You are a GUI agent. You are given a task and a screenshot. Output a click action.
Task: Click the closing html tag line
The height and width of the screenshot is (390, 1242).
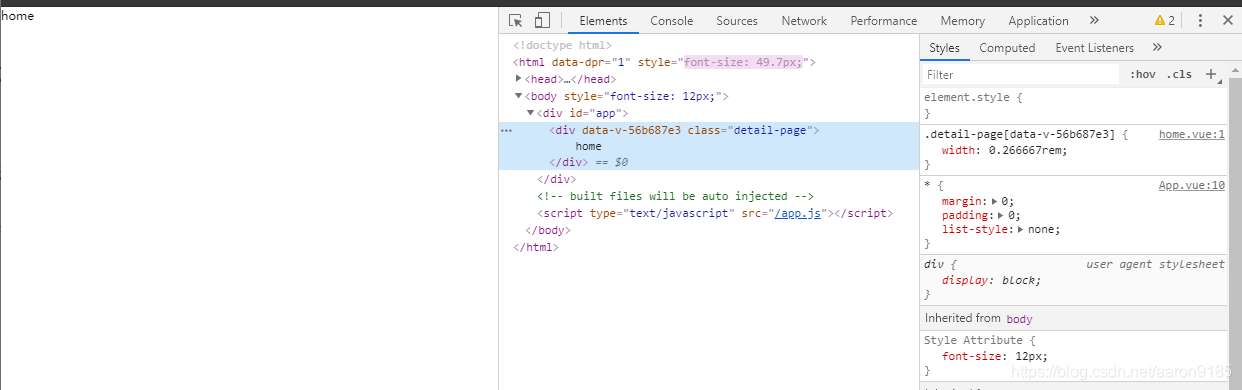pyautogui.click(x=535, y=247)
